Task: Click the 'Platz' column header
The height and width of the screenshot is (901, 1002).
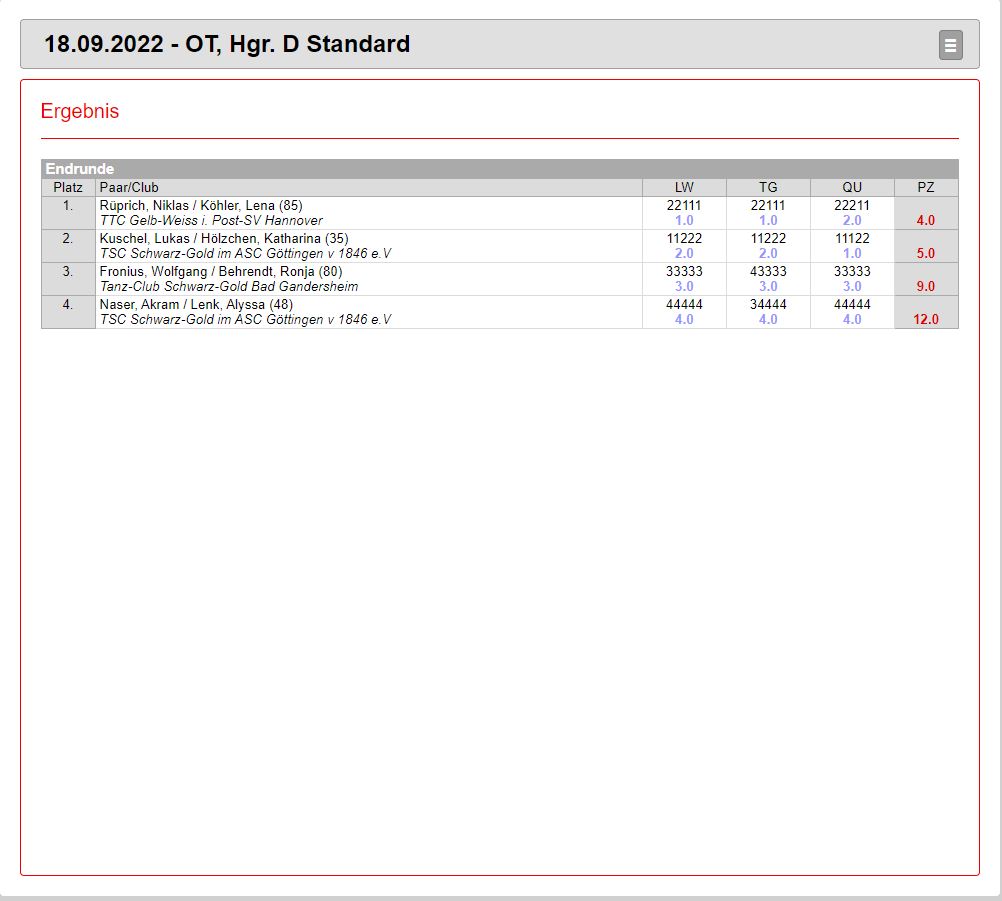Action: tap(68, 187)
